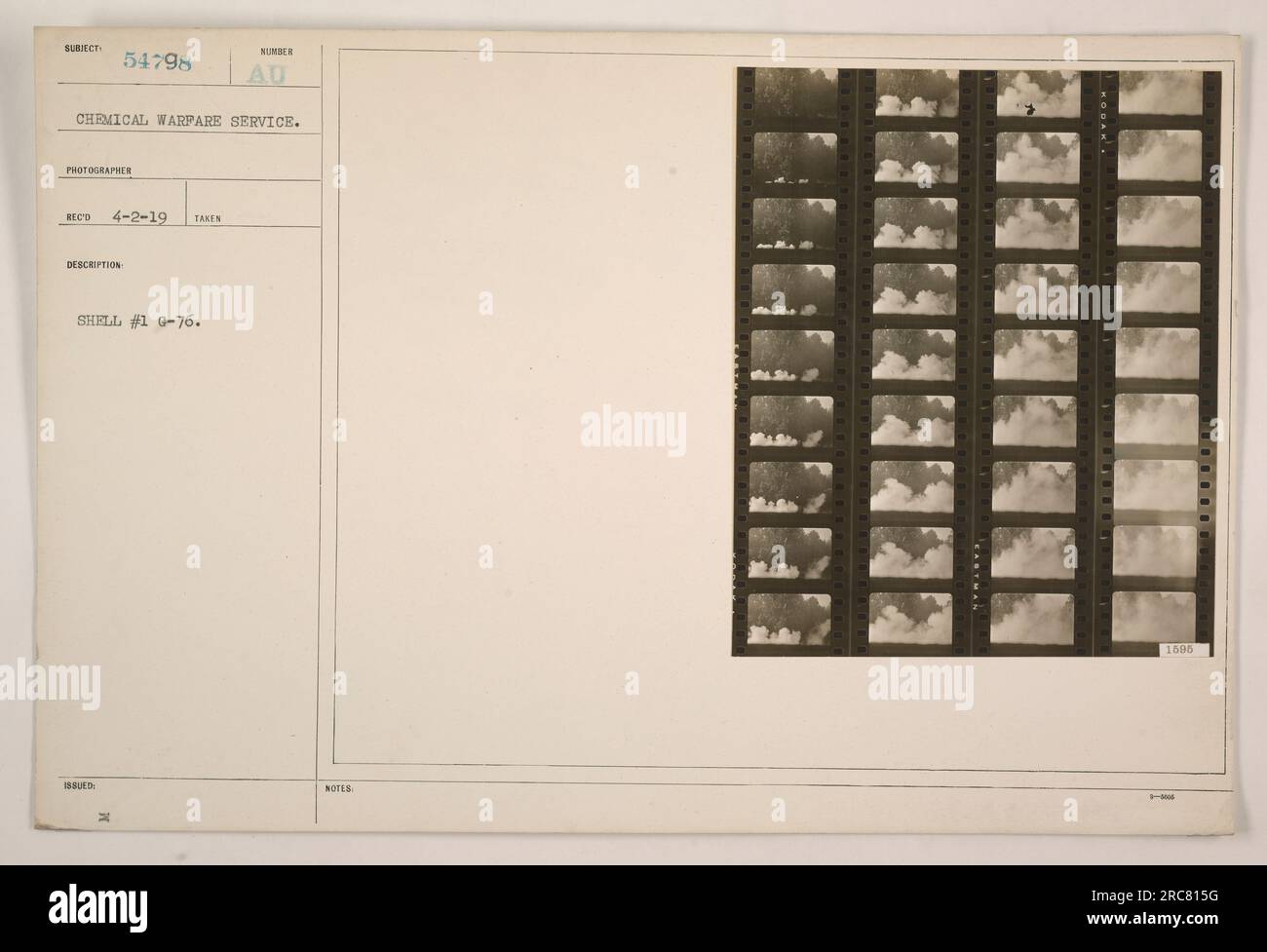Select the Chemical Warfare Service heading

pyautogui.click(x=189, y=123)
